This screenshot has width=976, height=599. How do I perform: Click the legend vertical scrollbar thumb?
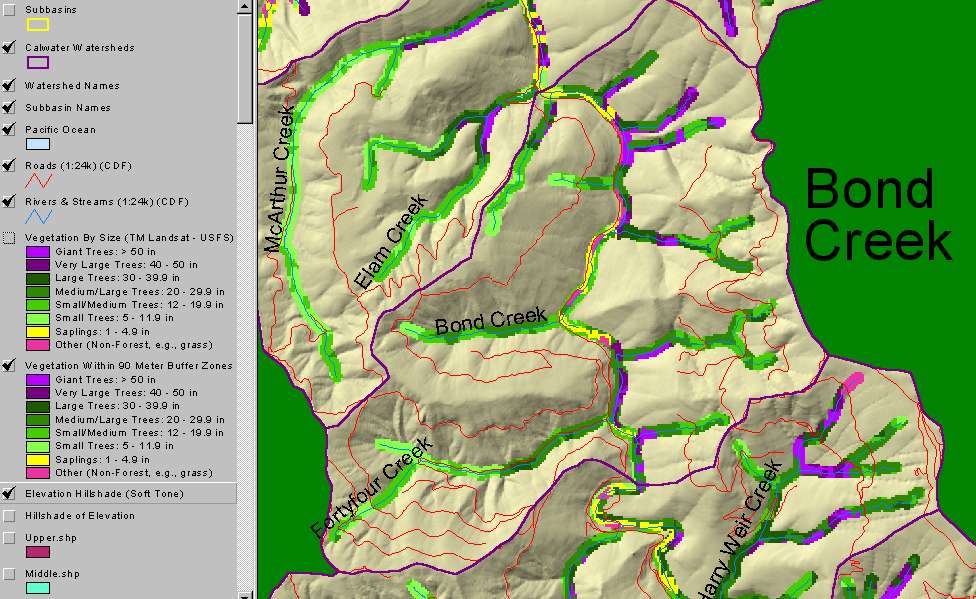[245, 68]
